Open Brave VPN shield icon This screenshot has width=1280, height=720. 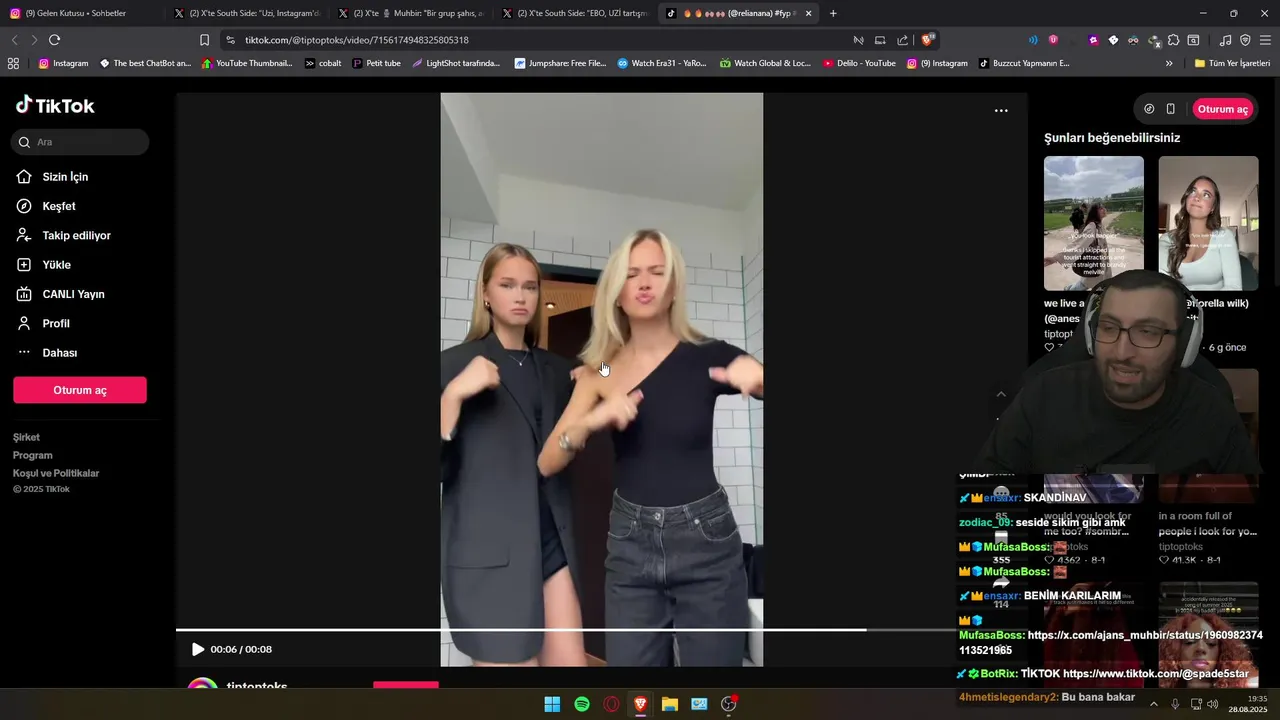(x=1245, y=40)
